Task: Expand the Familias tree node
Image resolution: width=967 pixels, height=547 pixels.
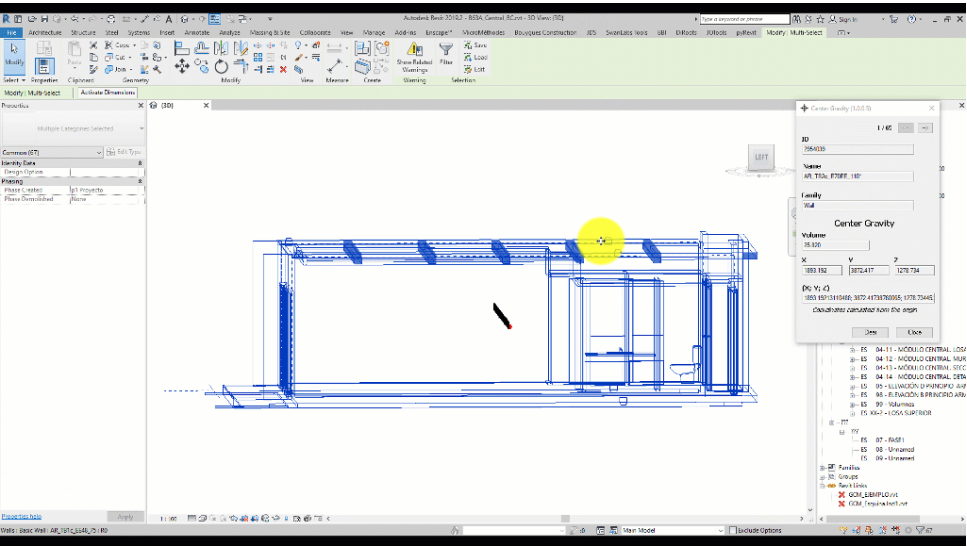Action: tap(823, 468)
